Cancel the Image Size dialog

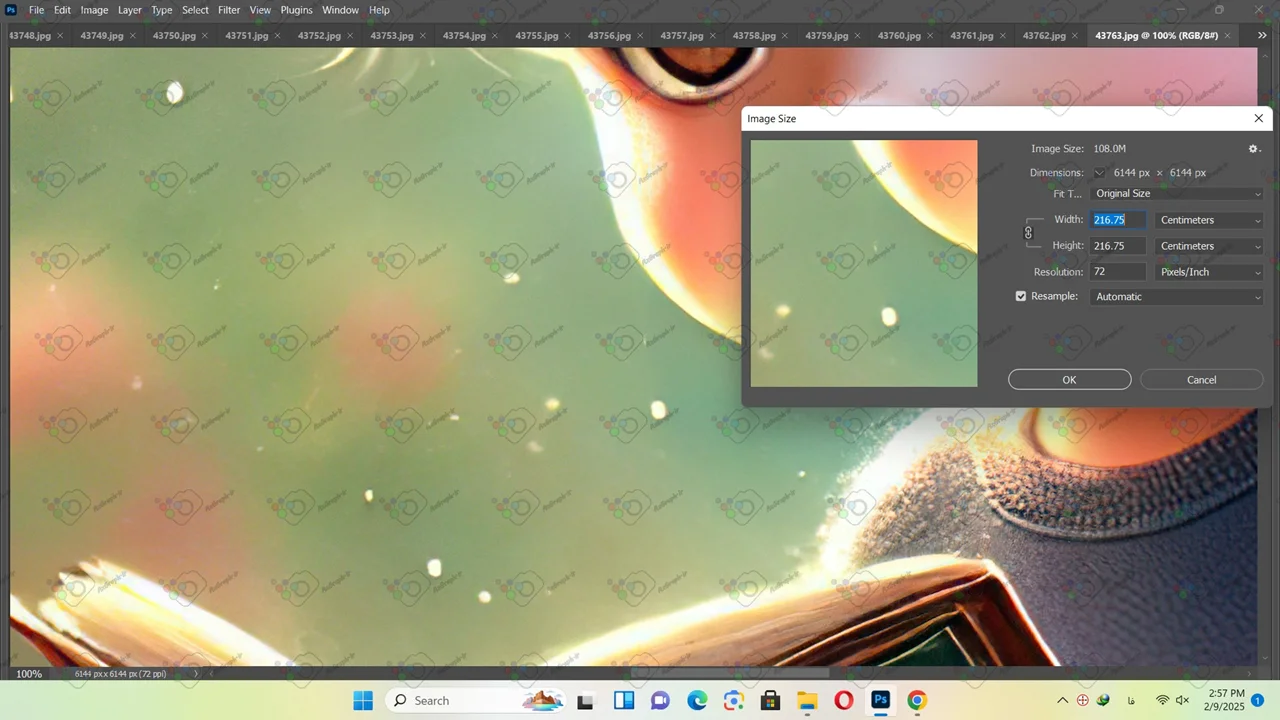1201,380
